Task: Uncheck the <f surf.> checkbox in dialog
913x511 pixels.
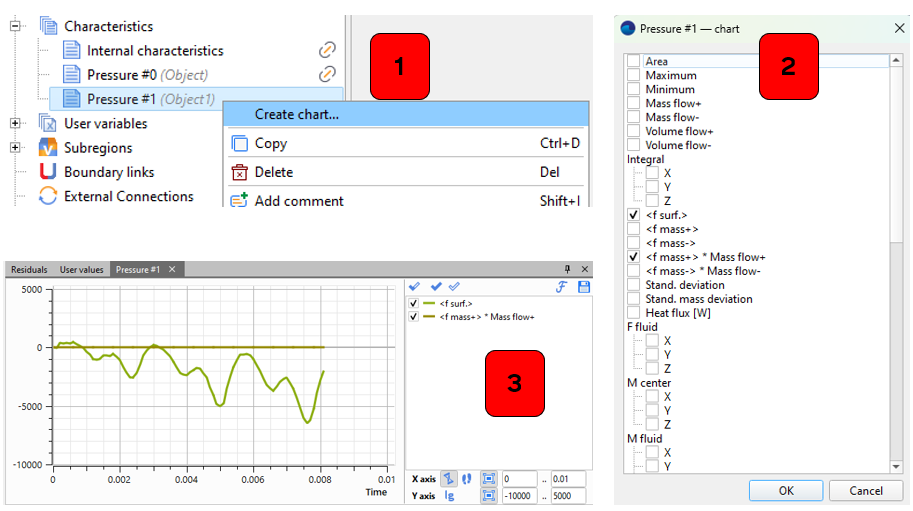Action: tap(633, 215)
